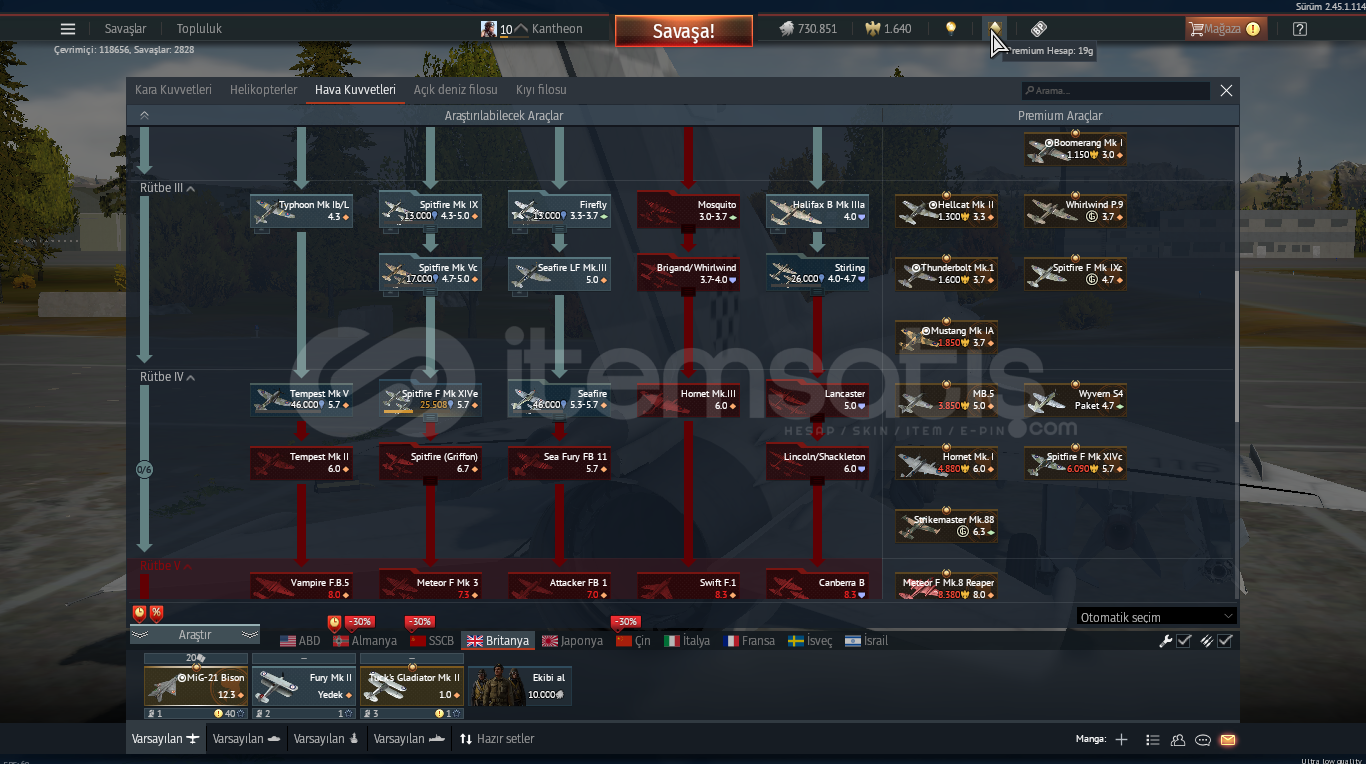Screen dimensions: 1366x764
Task: Select Spitfire Mk IX aircraft card
Action: click(430, 210)
